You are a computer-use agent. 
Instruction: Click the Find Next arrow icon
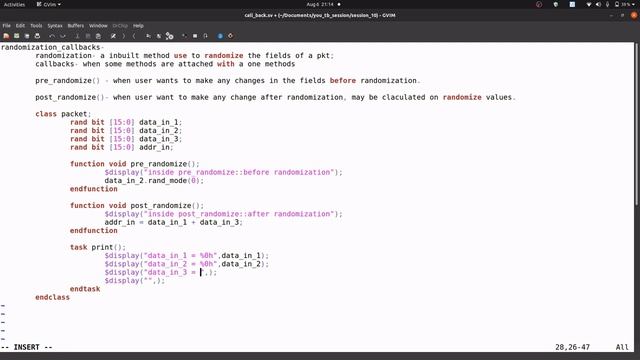coord(124,36)
